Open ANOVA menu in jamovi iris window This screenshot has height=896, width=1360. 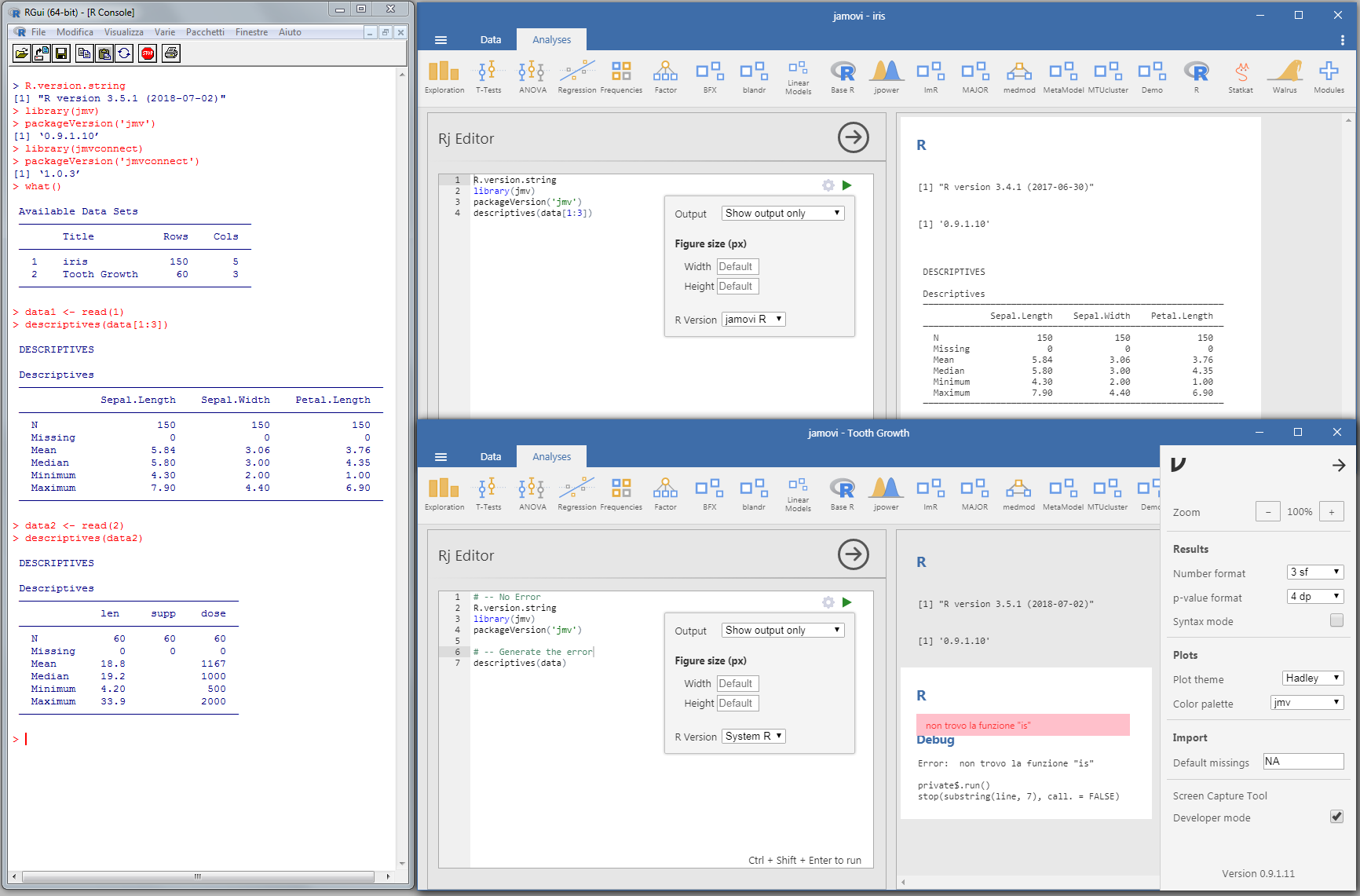coord(532,77)
